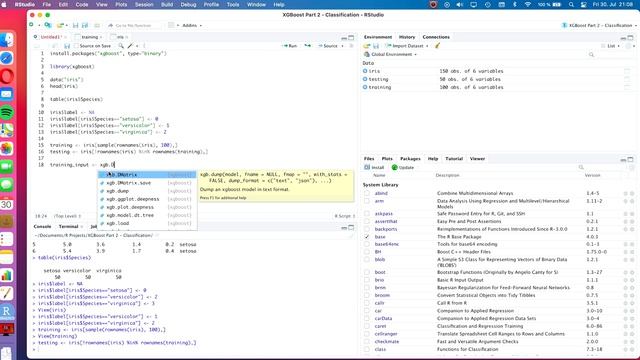The height and width of the screenshot is (360, 640).
Task: Switch to the Plots tab
Action: tap(387, 158)
